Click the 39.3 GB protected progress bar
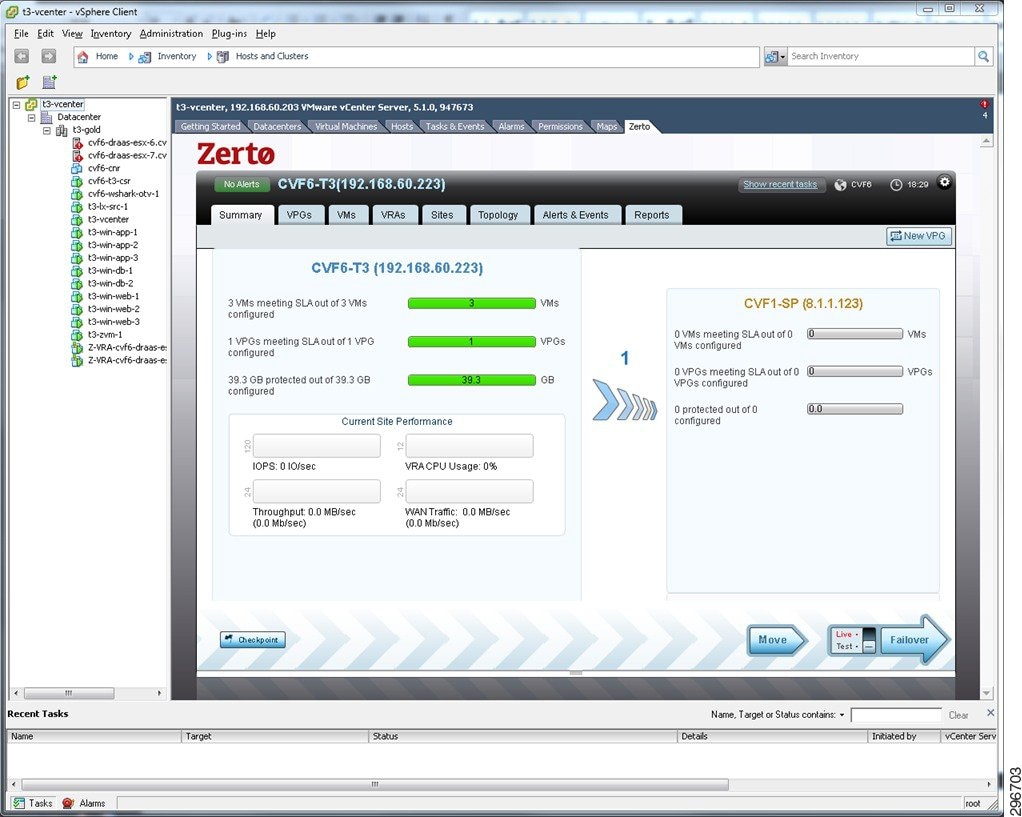The image size is (1022, 817). click(x=471, y=379)
